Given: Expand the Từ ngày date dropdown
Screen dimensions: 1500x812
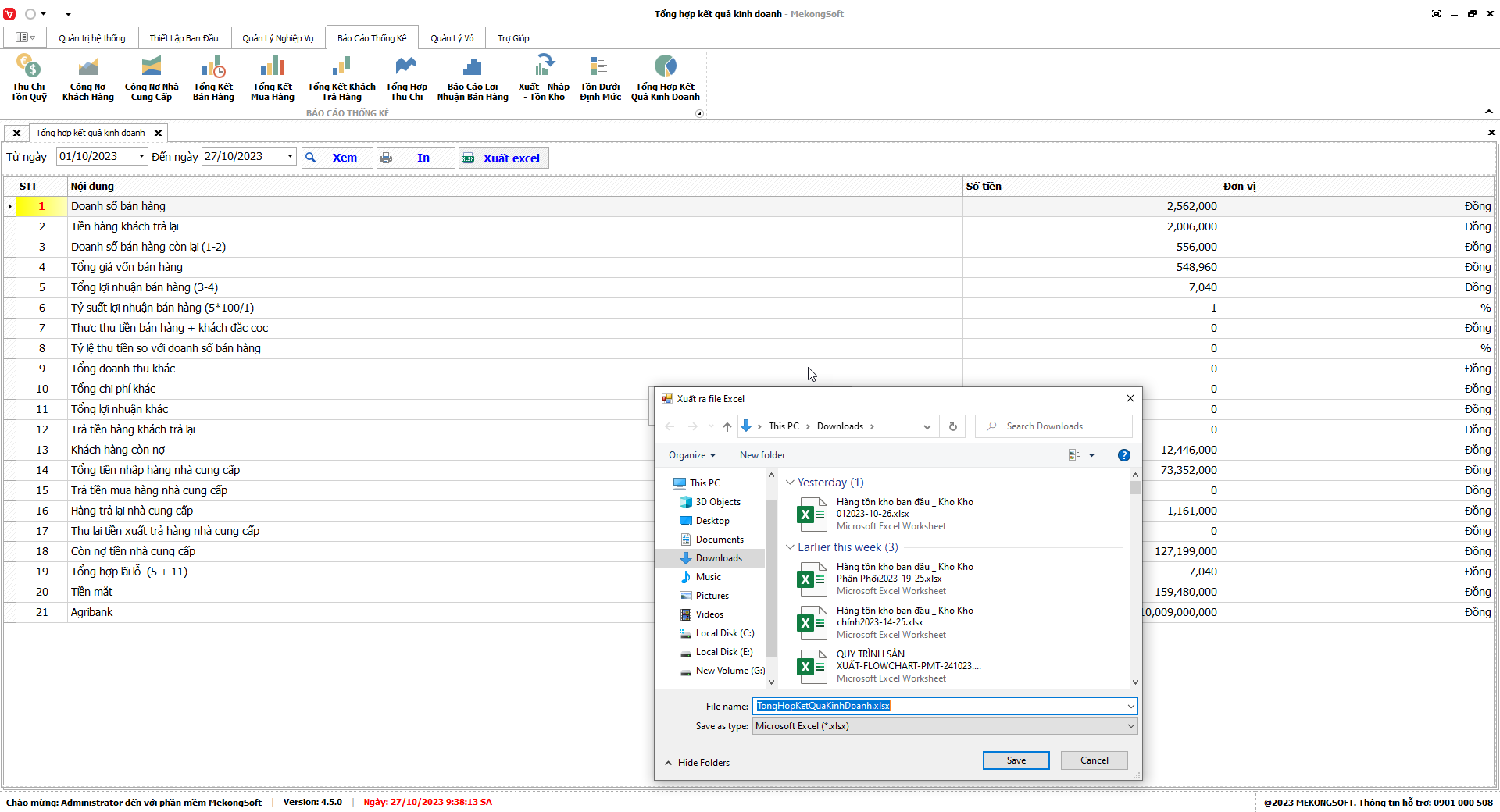Looking at the screenshot, I should coord(141,156).
